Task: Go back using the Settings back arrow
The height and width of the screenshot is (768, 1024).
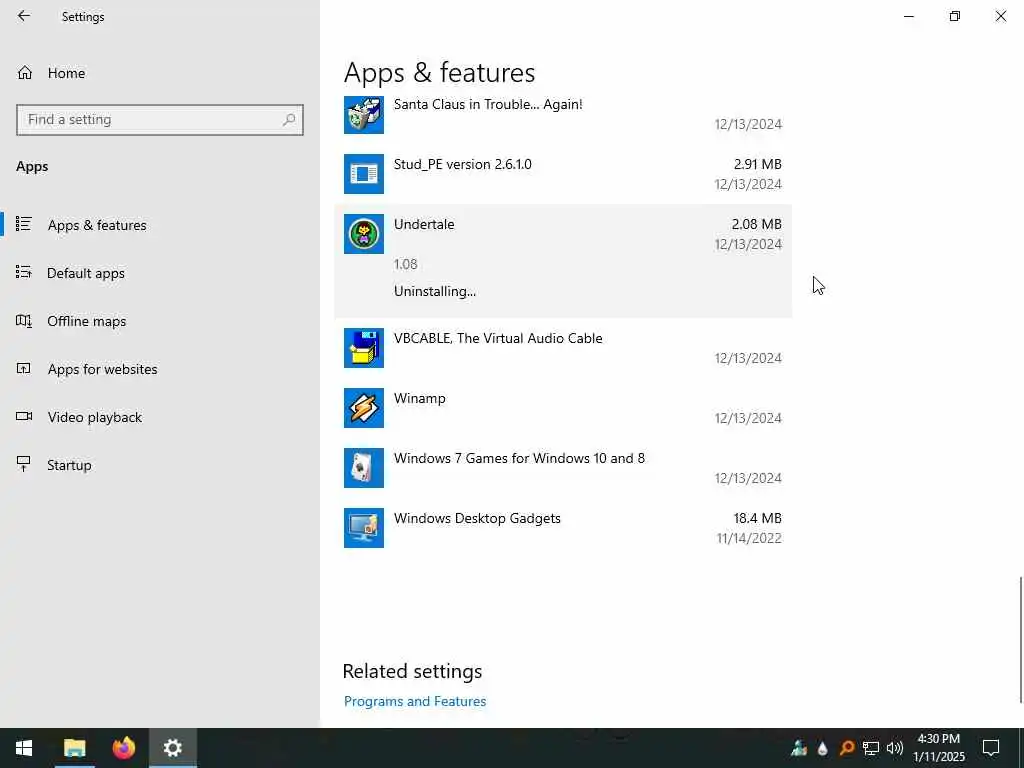Action: (24, 16)
